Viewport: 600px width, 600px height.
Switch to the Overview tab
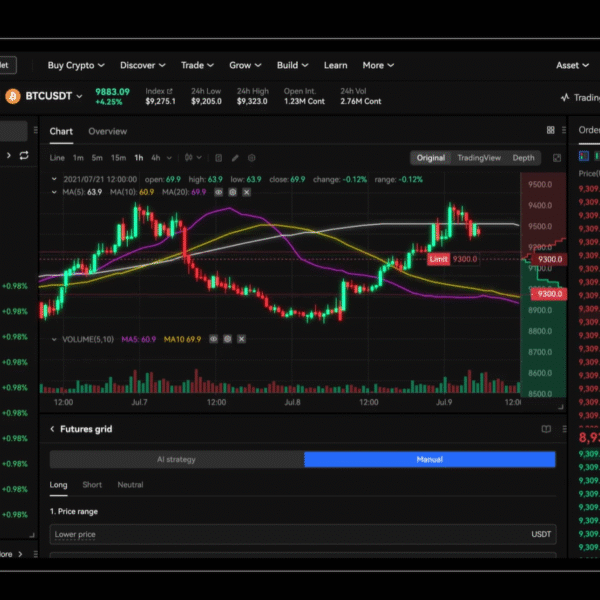coord(107,131)
